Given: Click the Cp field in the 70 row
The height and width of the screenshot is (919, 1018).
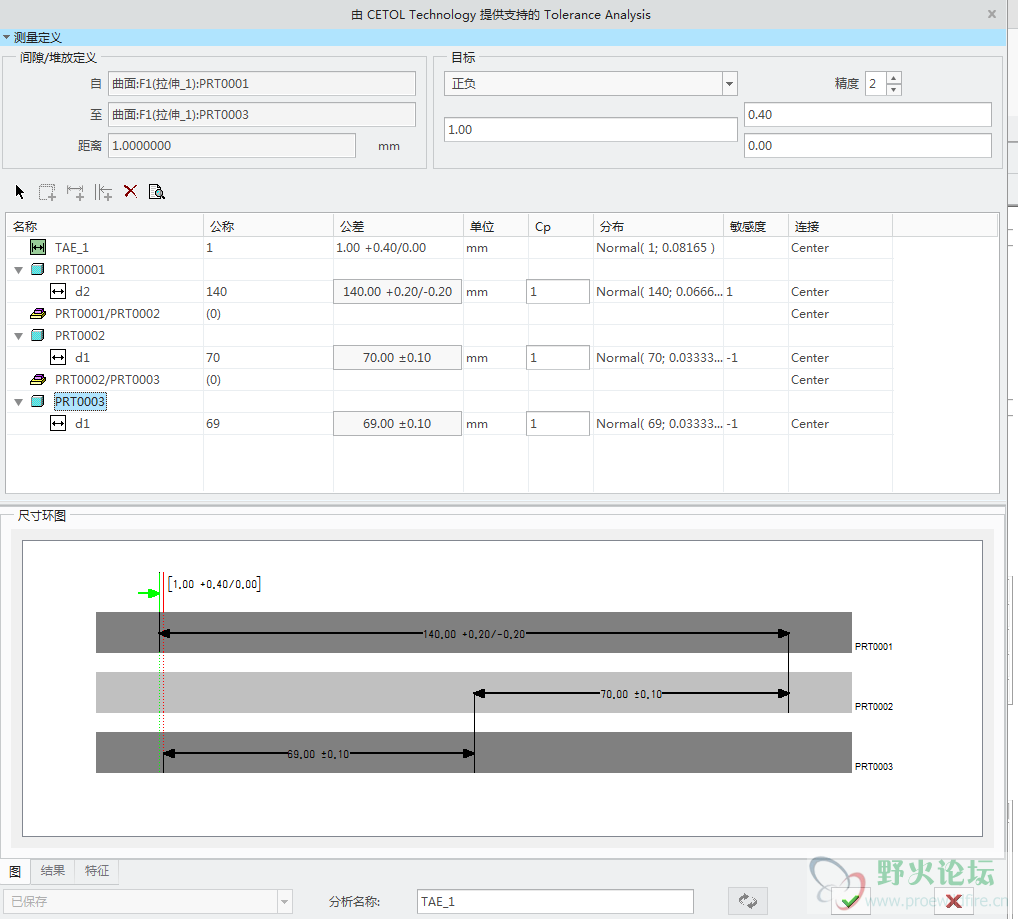Looking at the screenshot, I should 558,358.
